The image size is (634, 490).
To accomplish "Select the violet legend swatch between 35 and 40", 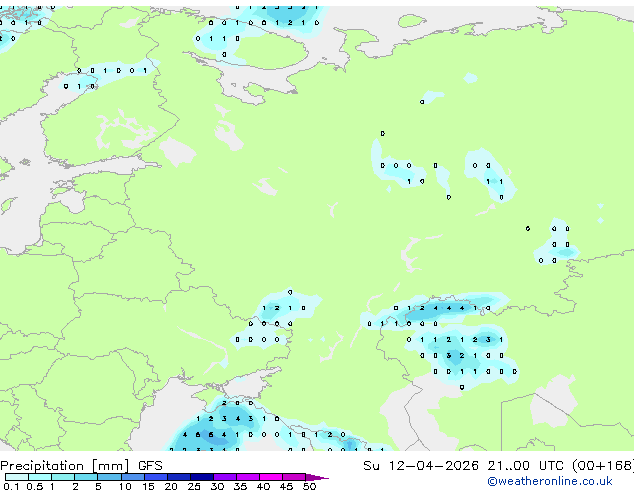I will 248,477.
